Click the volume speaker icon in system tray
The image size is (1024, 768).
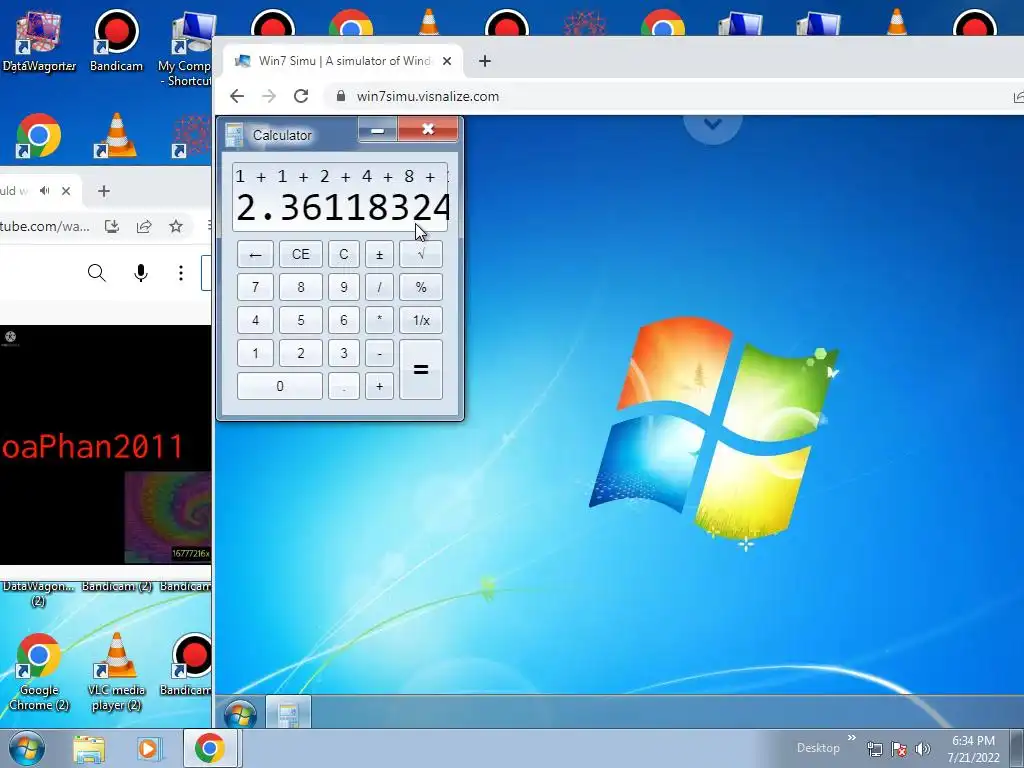[x=922, y=749]
